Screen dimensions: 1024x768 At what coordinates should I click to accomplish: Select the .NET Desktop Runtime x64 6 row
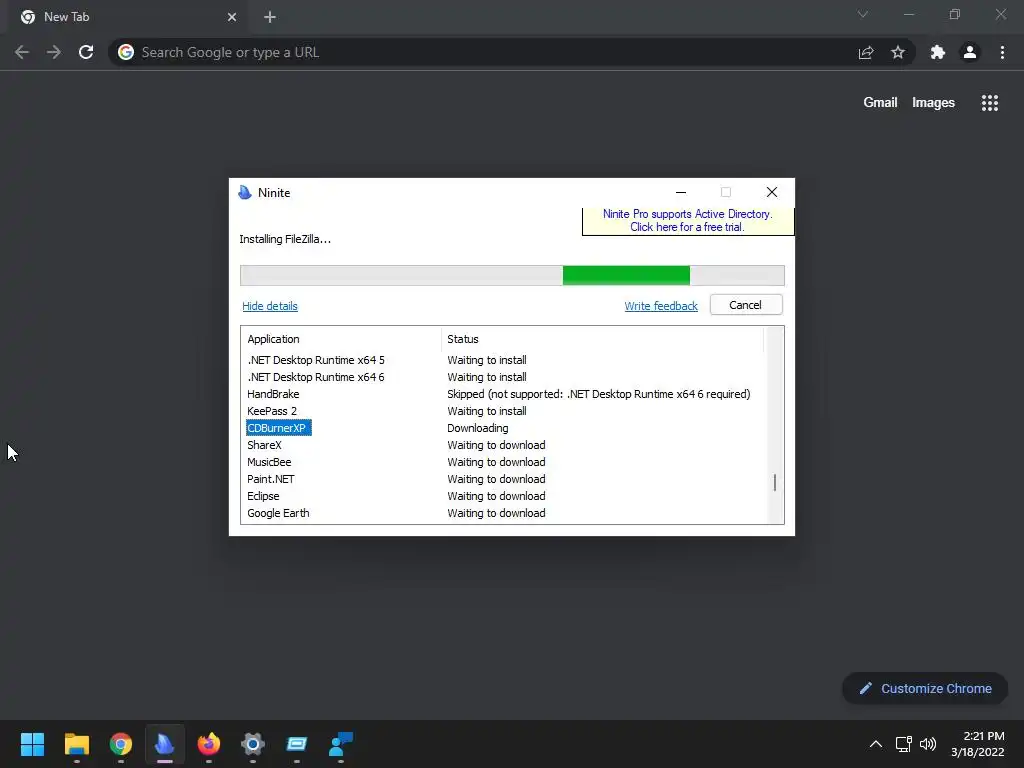[x=503, y=377]
